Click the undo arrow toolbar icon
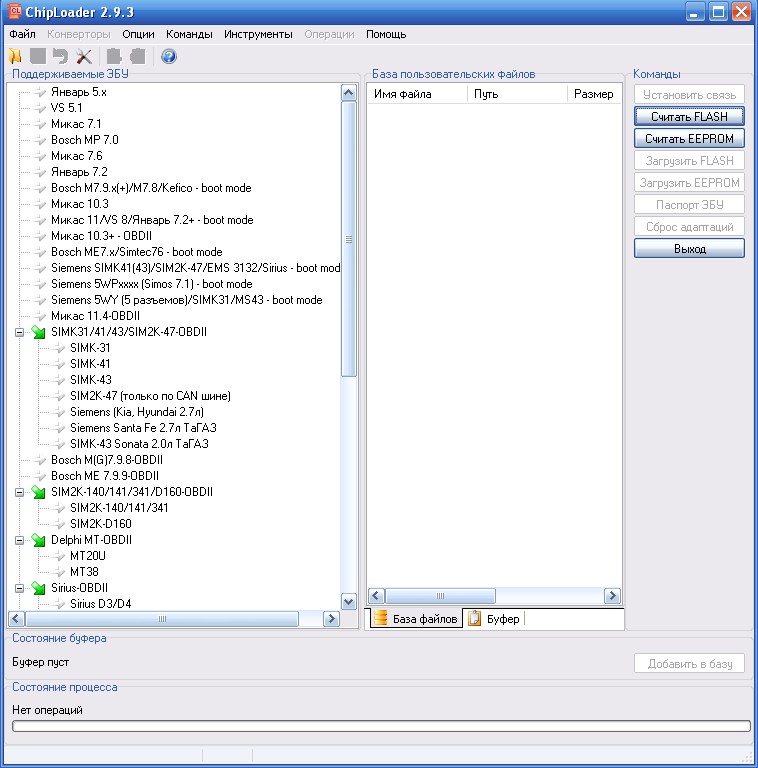The height and width of the screenshot is (768, 758). coord(60,56)
